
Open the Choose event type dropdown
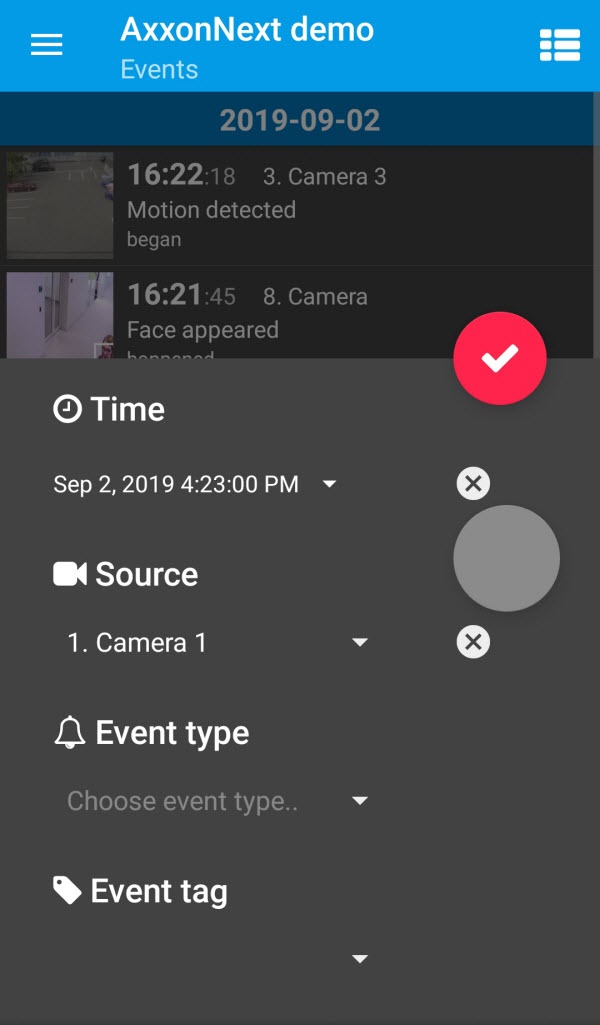[x=360, y=801]
